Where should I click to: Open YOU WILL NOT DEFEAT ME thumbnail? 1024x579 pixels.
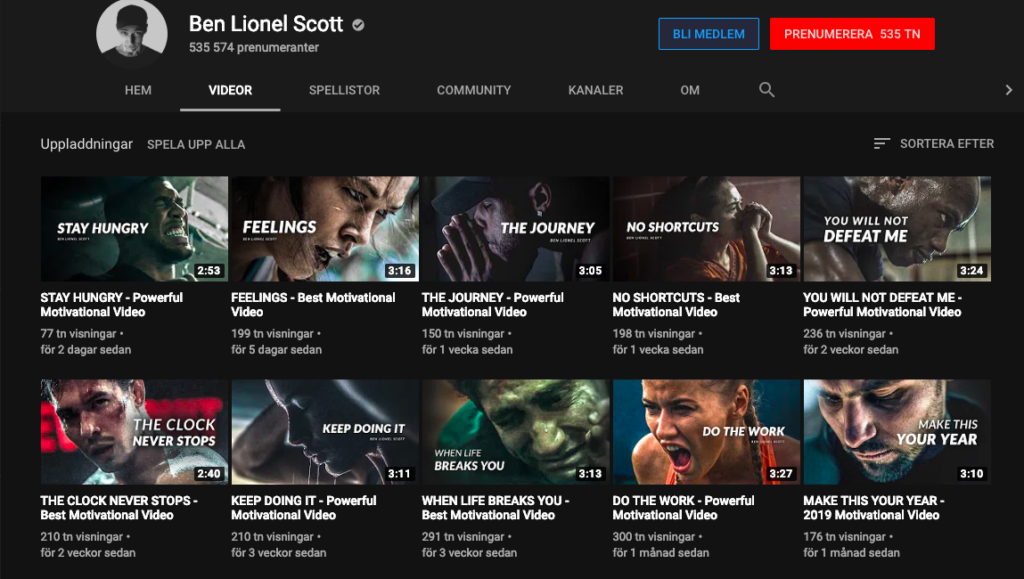(x=897, y=228)
